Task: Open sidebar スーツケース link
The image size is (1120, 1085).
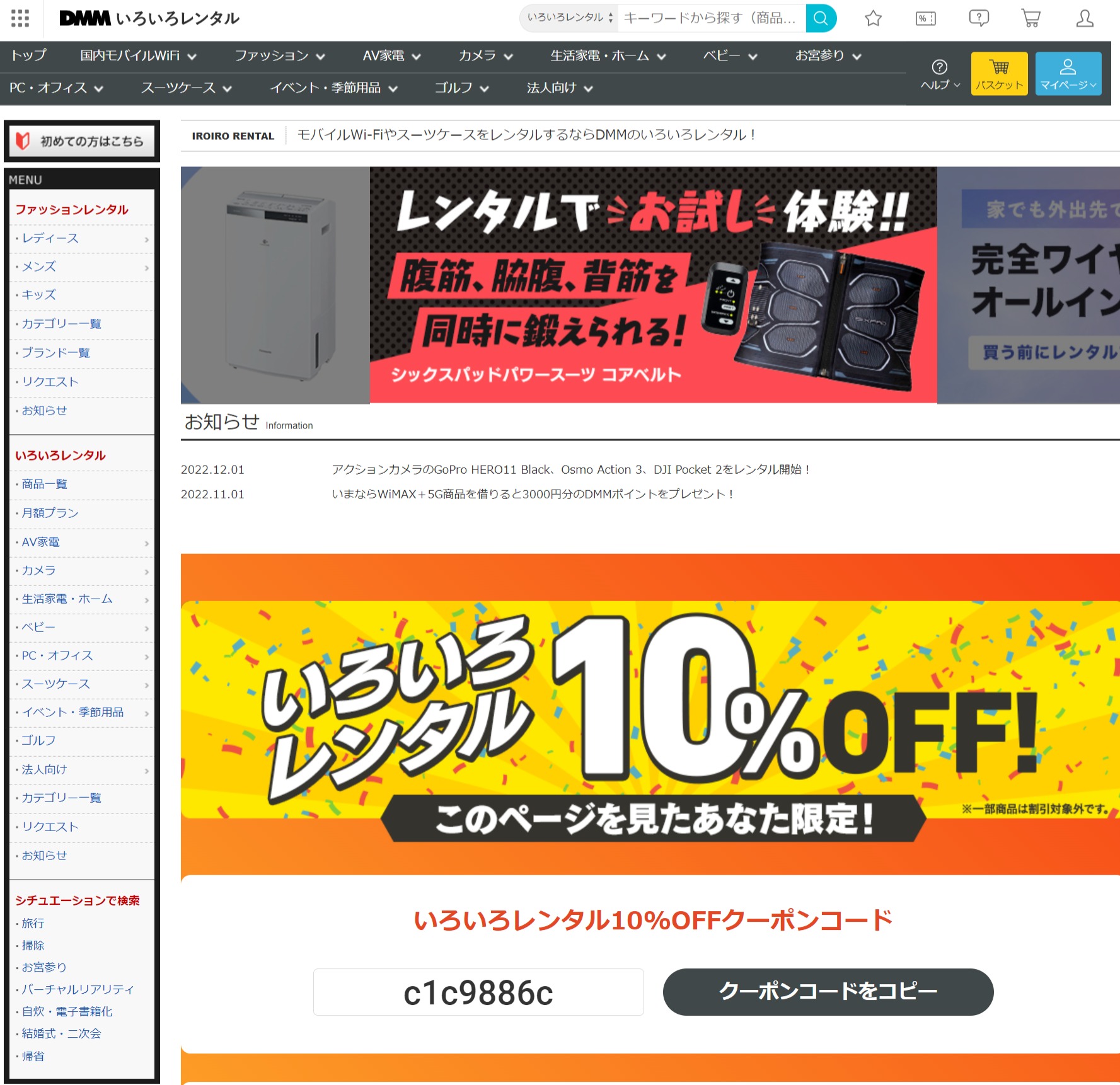Action: coord(82,684)
